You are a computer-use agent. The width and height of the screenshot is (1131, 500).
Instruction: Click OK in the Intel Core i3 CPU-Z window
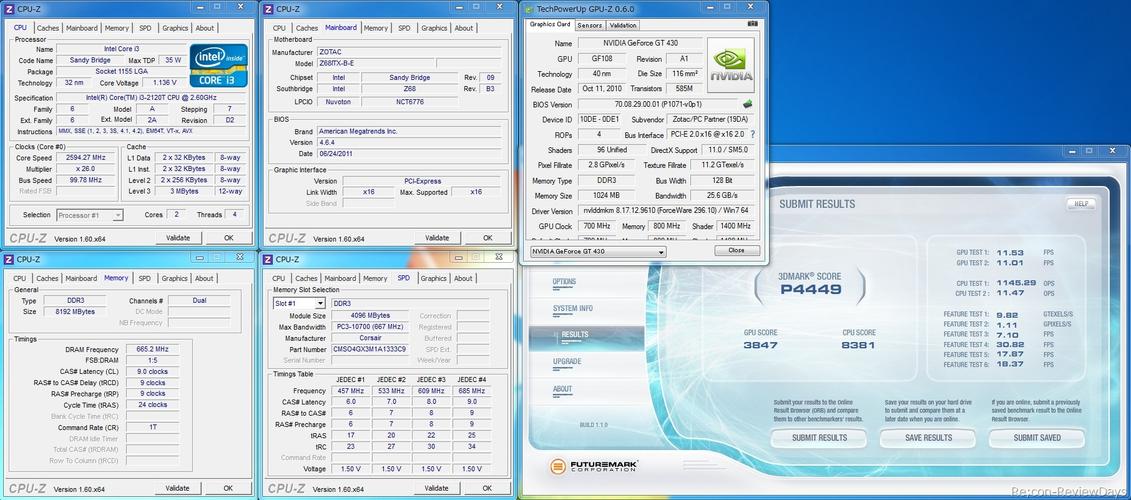pos(229,237)
